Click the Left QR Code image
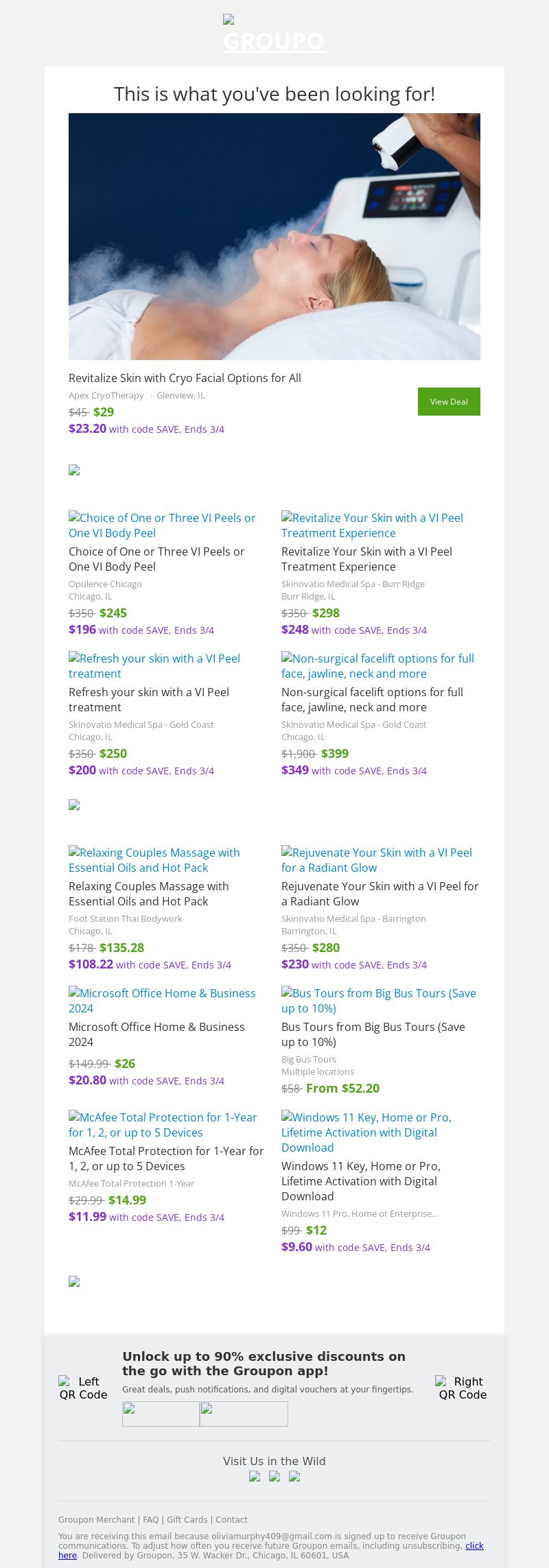 click(x=83, y=1388)
